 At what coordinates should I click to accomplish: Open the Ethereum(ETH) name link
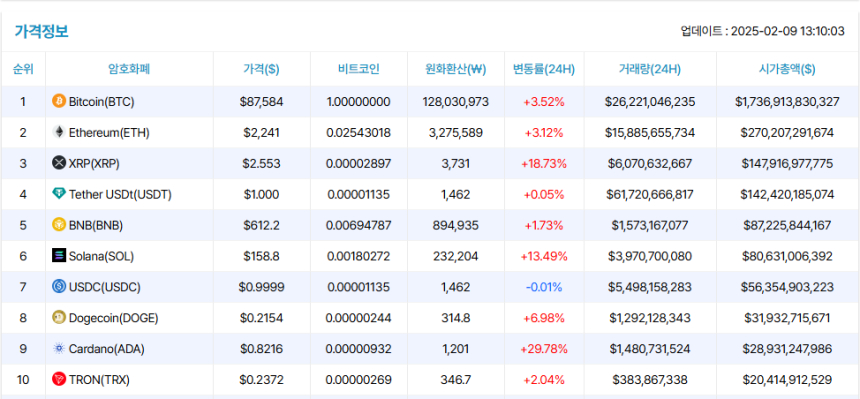(109, 132)
